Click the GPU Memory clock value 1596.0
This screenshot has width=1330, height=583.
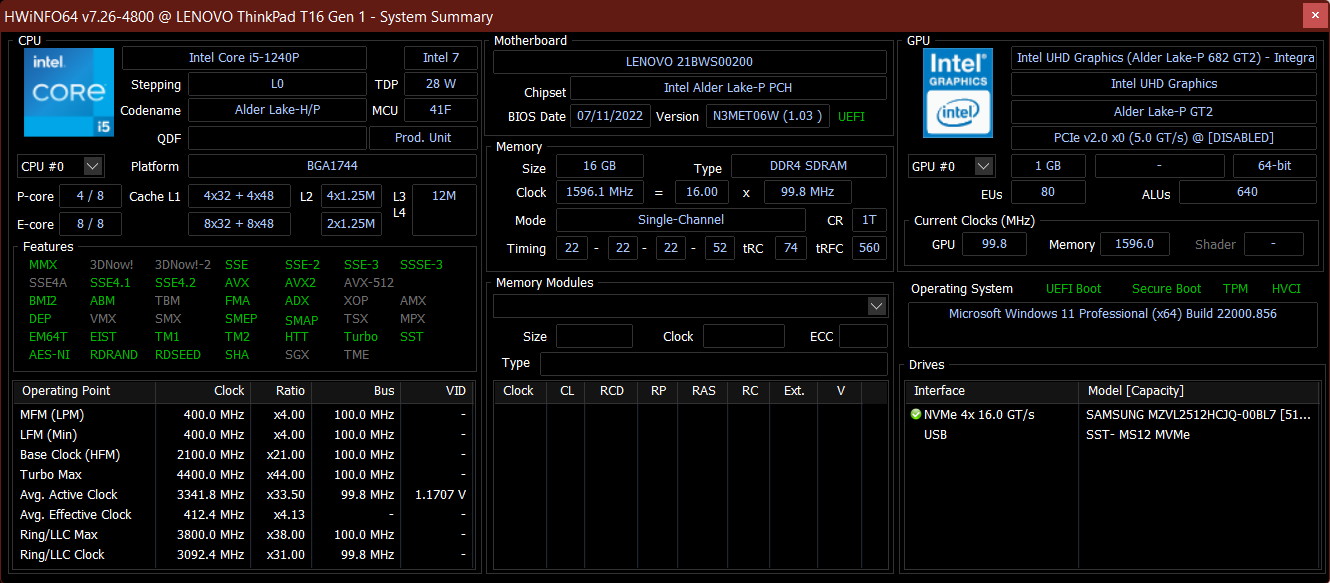[x=1134, y=244]
